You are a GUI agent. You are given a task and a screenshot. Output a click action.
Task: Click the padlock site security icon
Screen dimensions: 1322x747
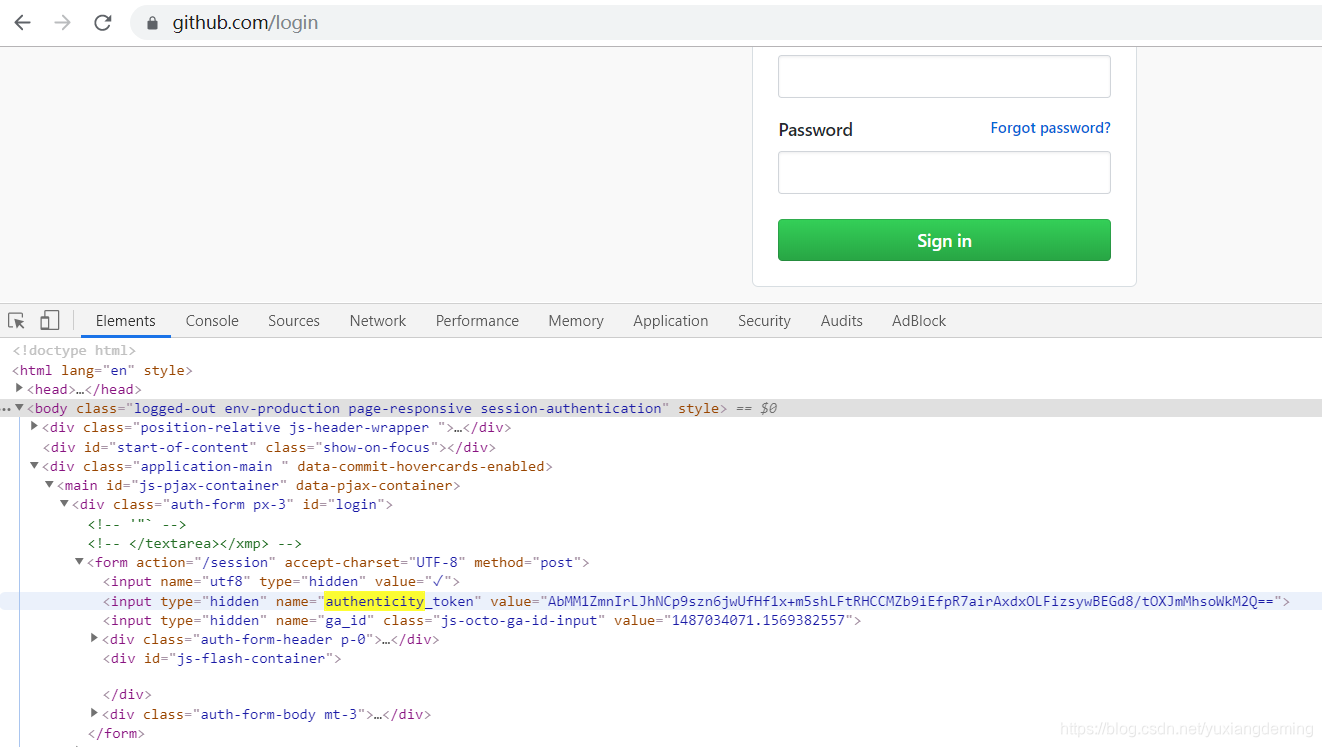tap(153, 23)
